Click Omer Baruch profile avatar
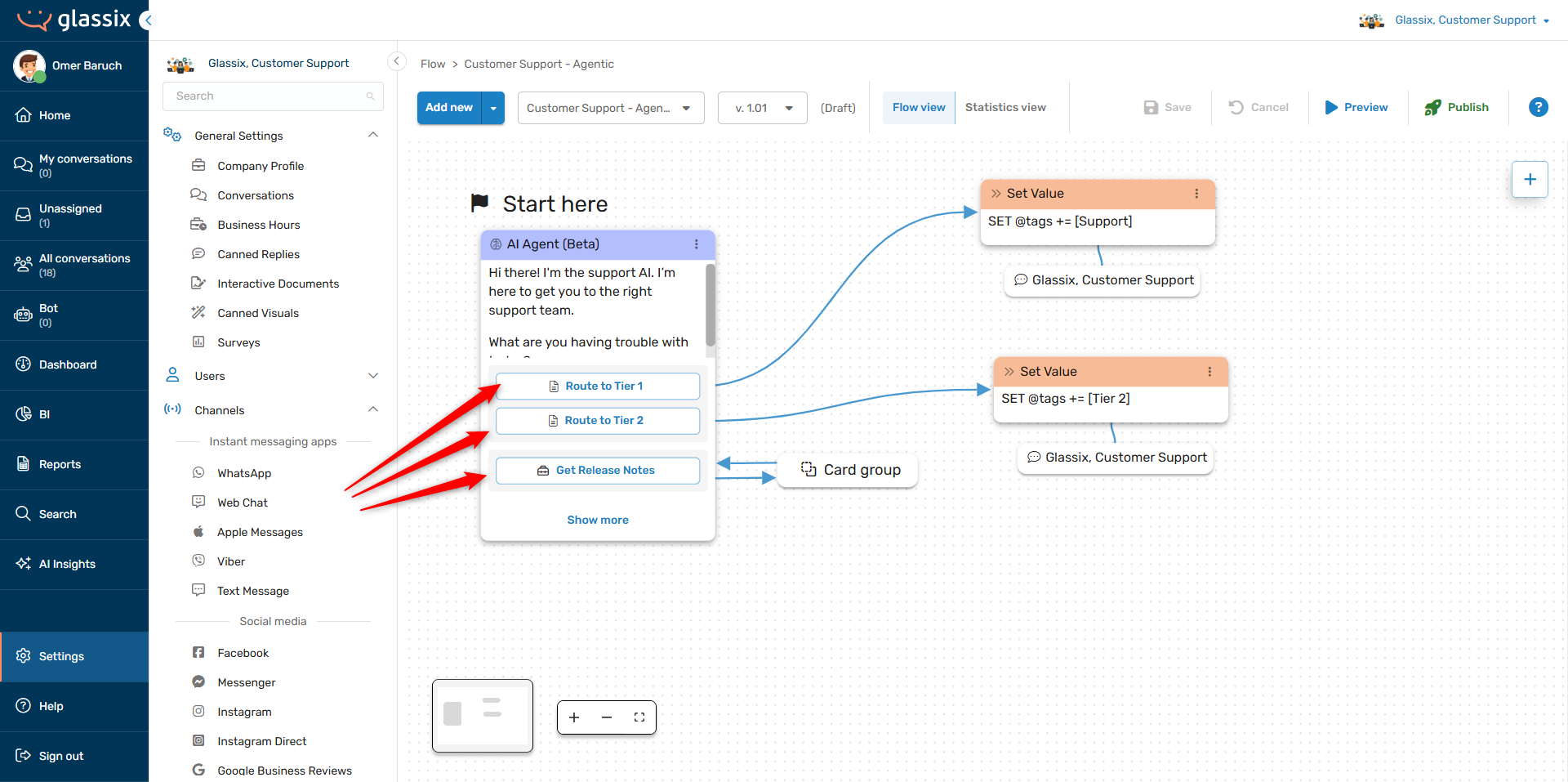The height and width of the screenshot is (782, 1568). [29, 65]
